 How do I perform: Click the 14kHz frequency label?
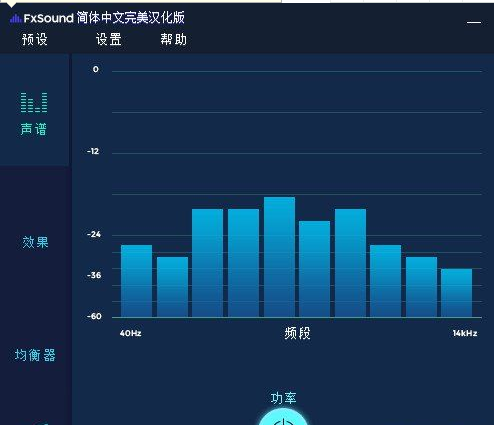[465, 333]
